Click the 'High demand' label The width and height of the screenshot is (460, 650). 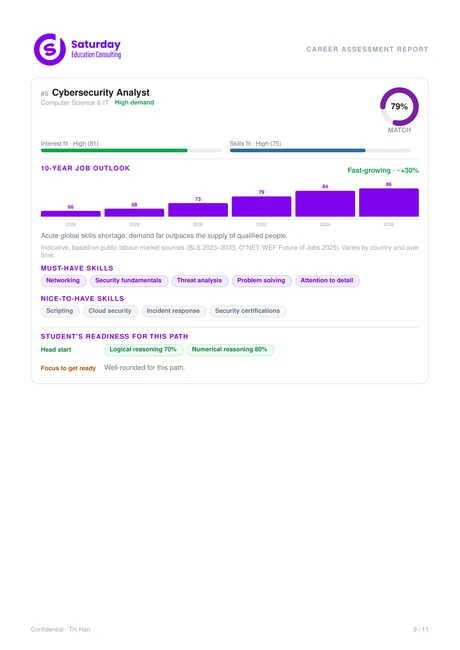click(134, 102)
